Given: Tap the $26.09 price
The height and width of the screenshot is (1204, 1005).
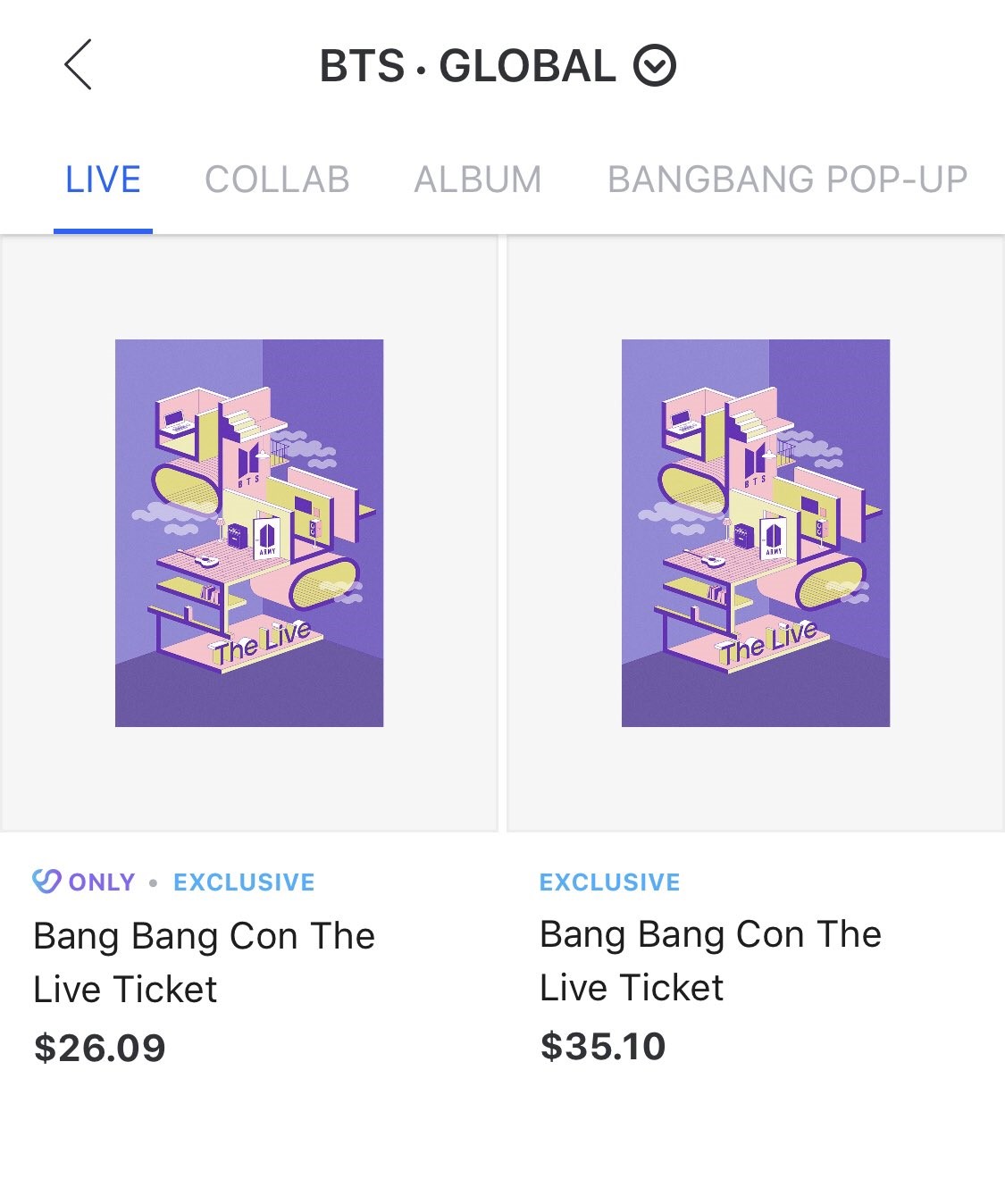Looking at the screenshot, I should (x=100, y=1048).
